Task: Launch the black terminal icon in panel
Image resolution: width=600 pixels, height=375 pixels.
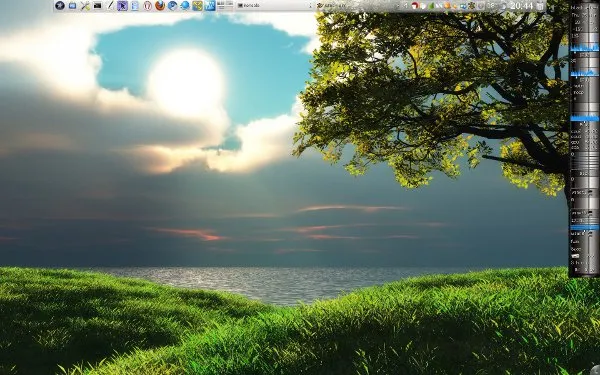Action: click(x=98, y=5)
